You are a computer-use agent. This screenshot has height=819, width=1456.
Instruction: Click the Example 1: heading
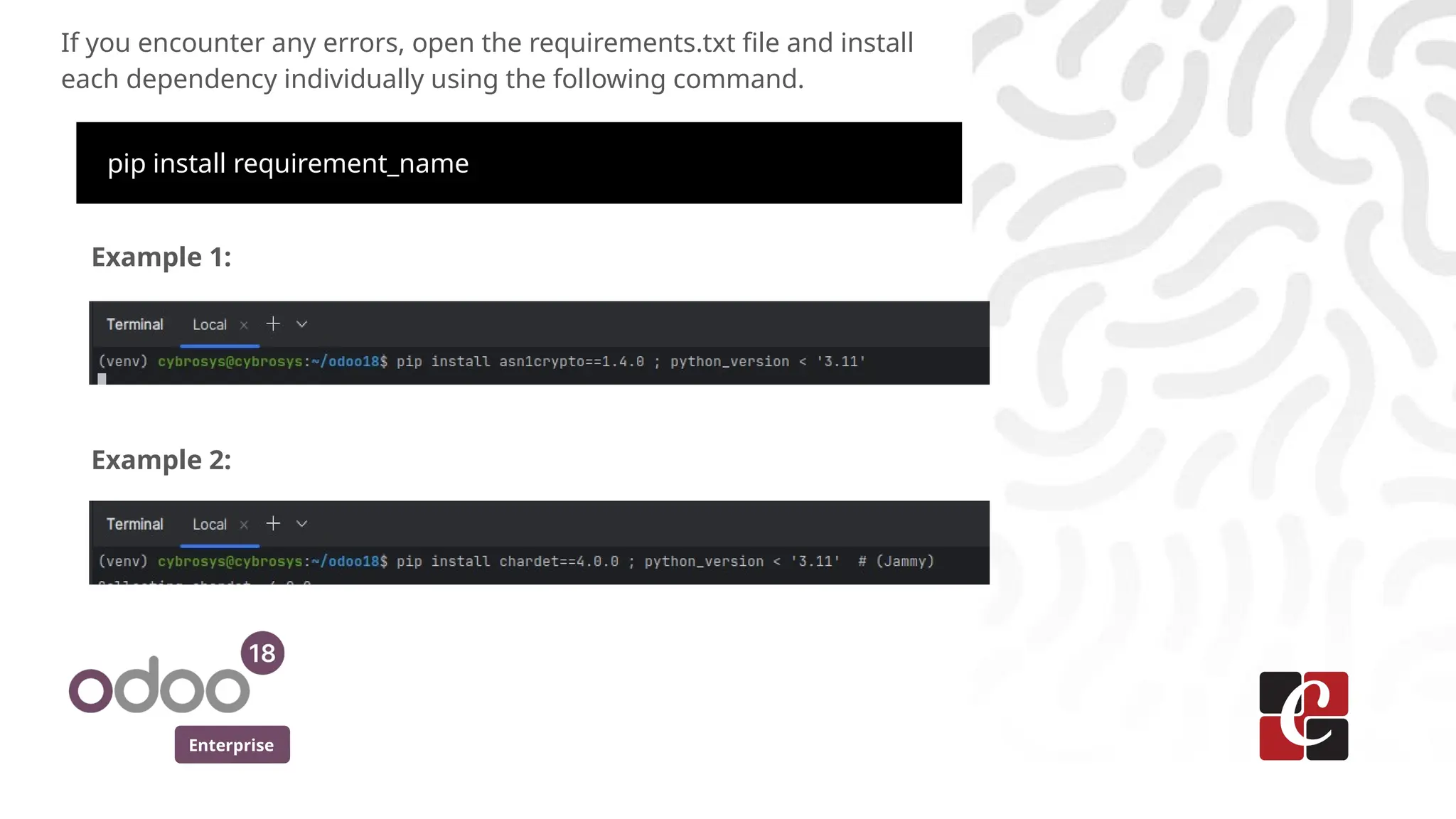(161, 257)
